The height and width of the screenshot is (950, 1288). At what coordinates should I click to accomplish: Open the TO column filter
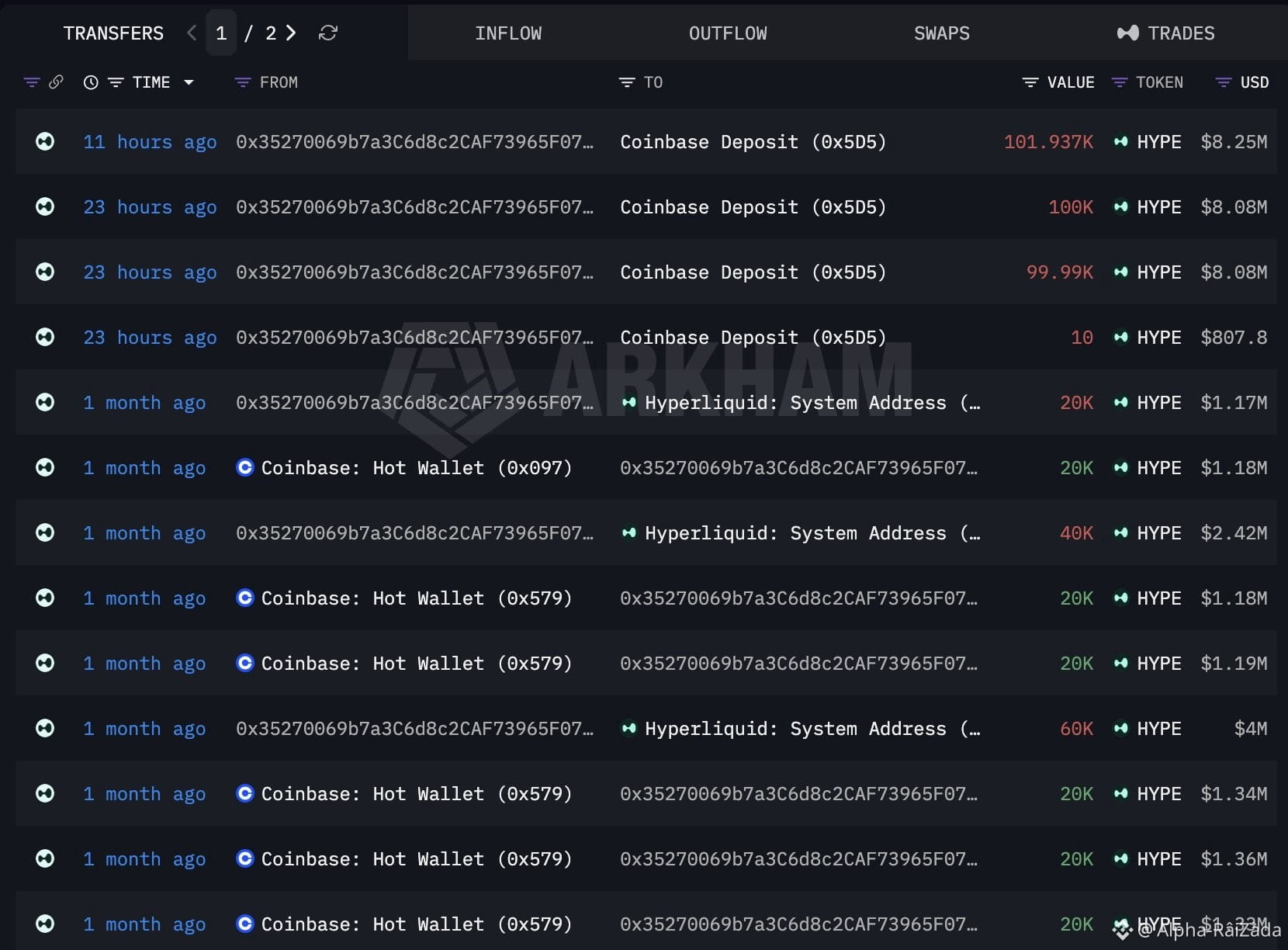tap(627, 82)
